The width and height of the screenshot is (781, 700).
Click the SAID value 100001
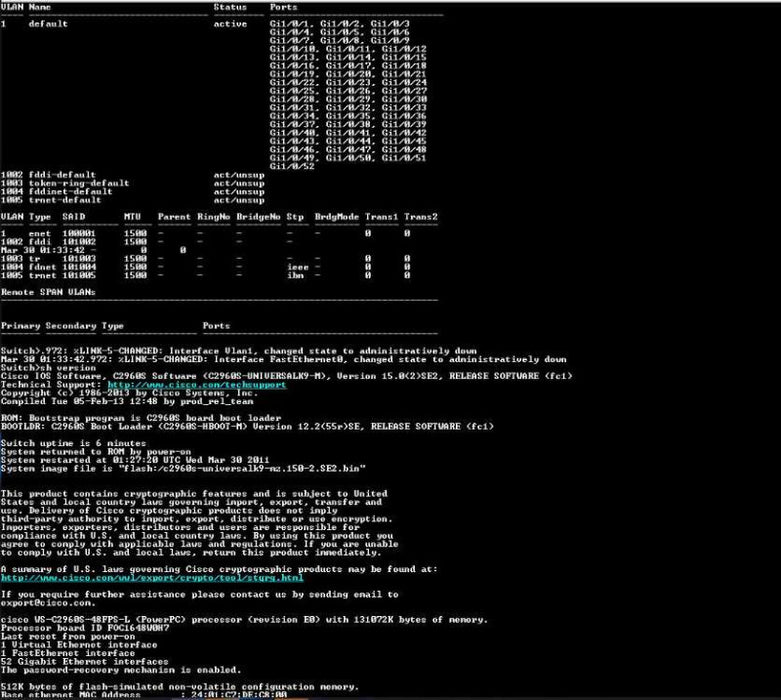pyautogui.click(x=79, y=234)
